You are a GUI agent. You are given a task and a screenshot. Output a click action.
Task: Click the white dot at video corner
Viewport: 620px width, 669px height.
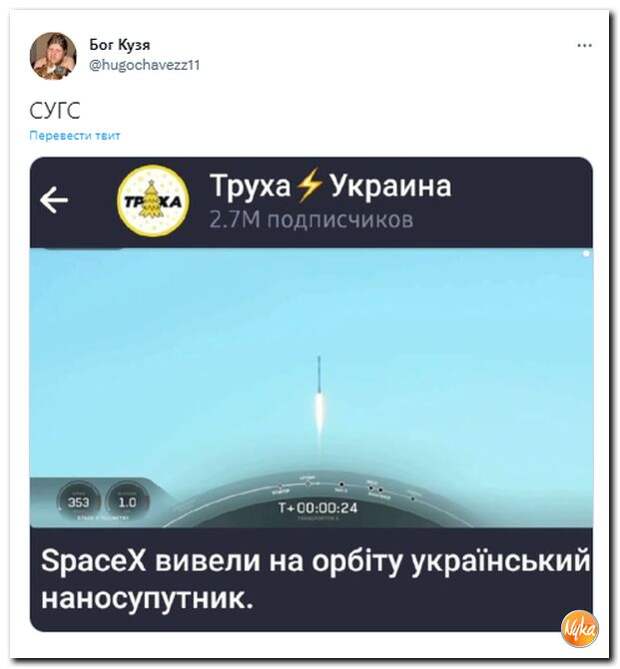pyautogui.click(x=586, y=254)
